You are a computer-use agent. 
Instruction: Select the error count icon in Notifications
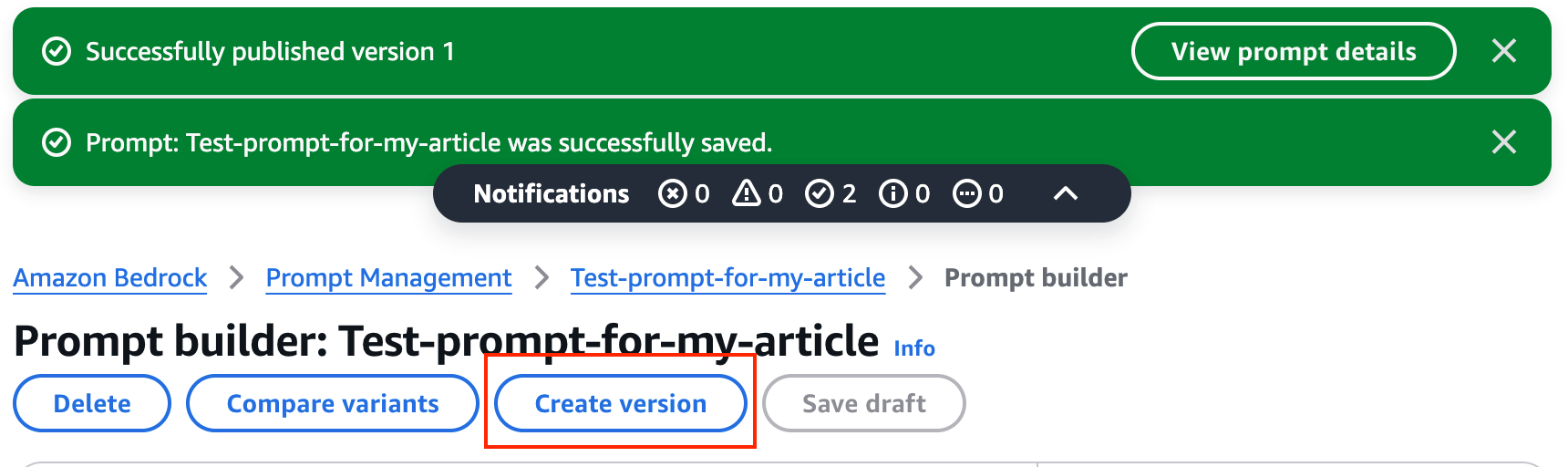coord(673,193)
